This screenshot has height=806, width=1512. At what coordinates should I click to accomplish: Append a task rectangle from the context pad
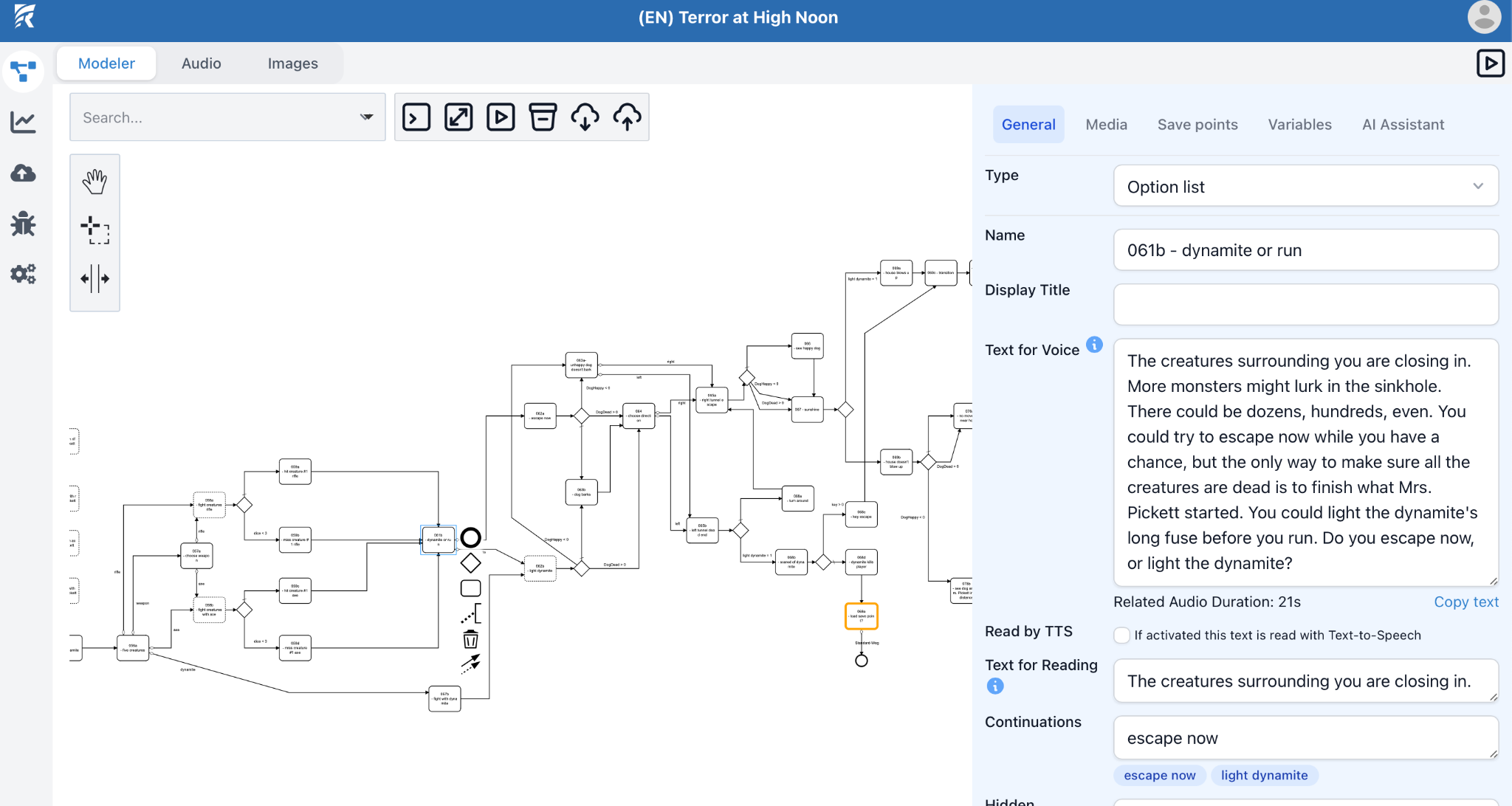point(470,588)
